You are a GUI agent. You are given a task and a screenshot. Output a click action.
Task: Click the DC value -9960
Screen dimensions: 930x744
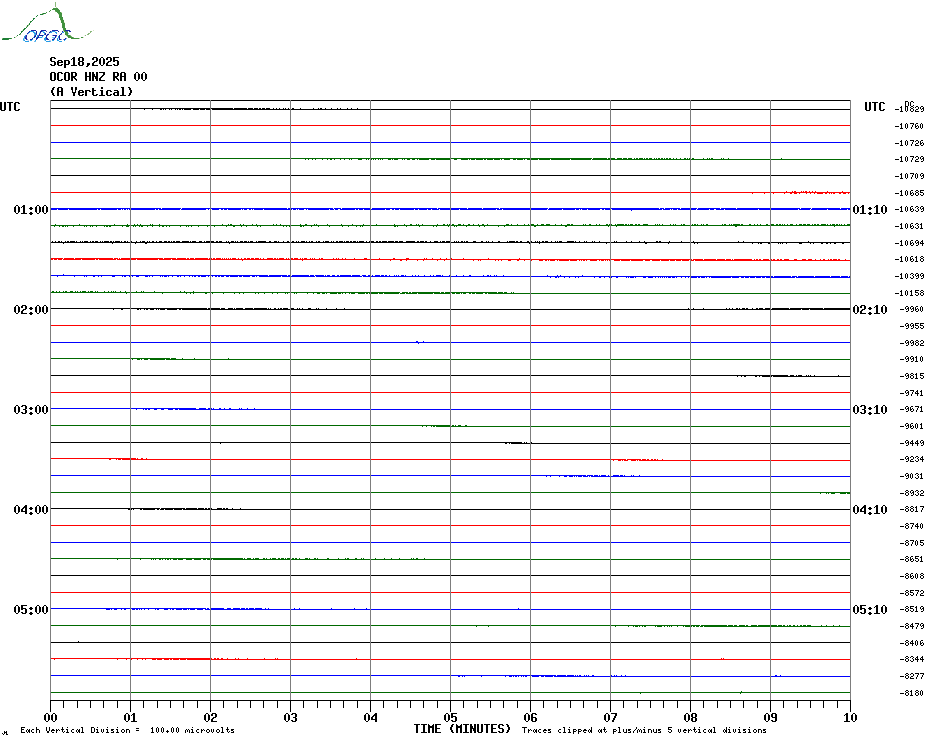(x=912, y=309)
